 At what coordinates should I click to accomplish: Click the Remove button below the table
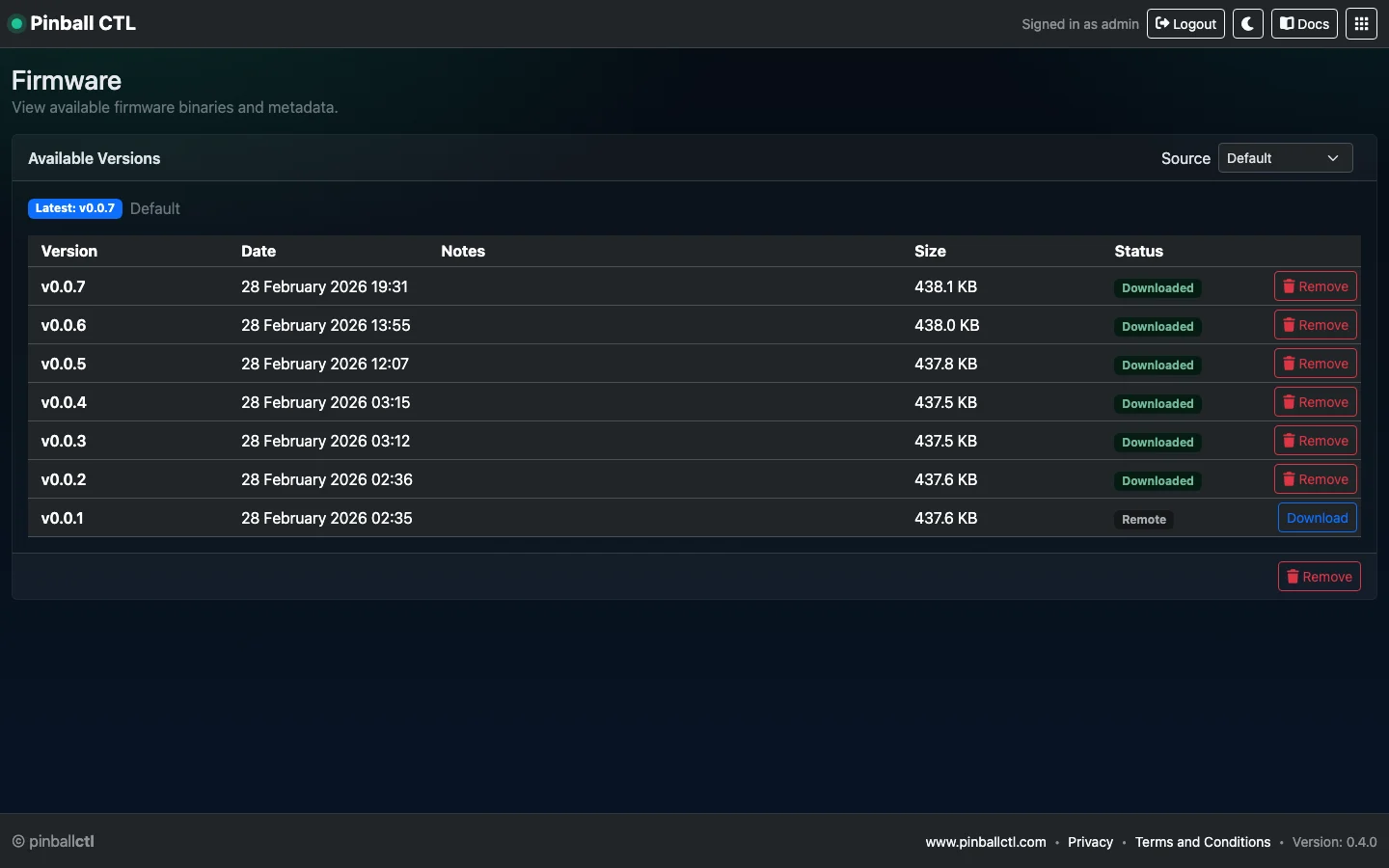[x=1319, y=577]
